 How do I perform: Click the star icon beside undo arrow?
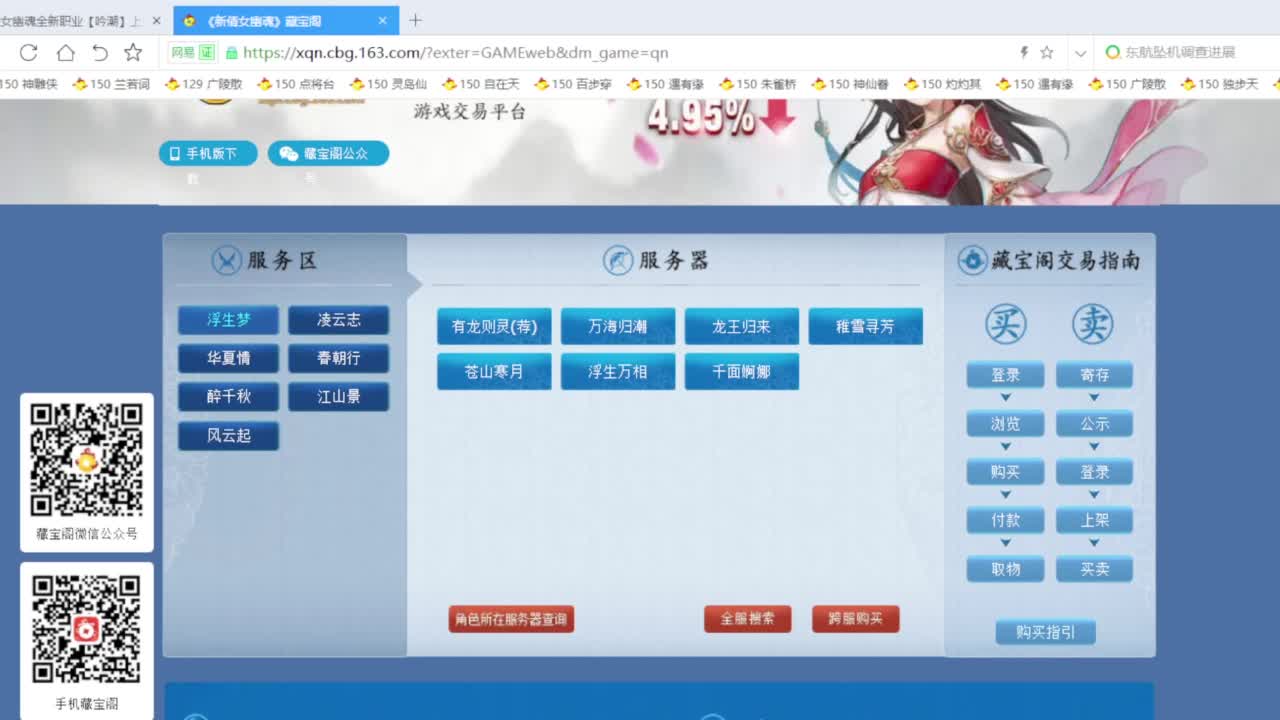pyautogui.click(x=133, y=53)
